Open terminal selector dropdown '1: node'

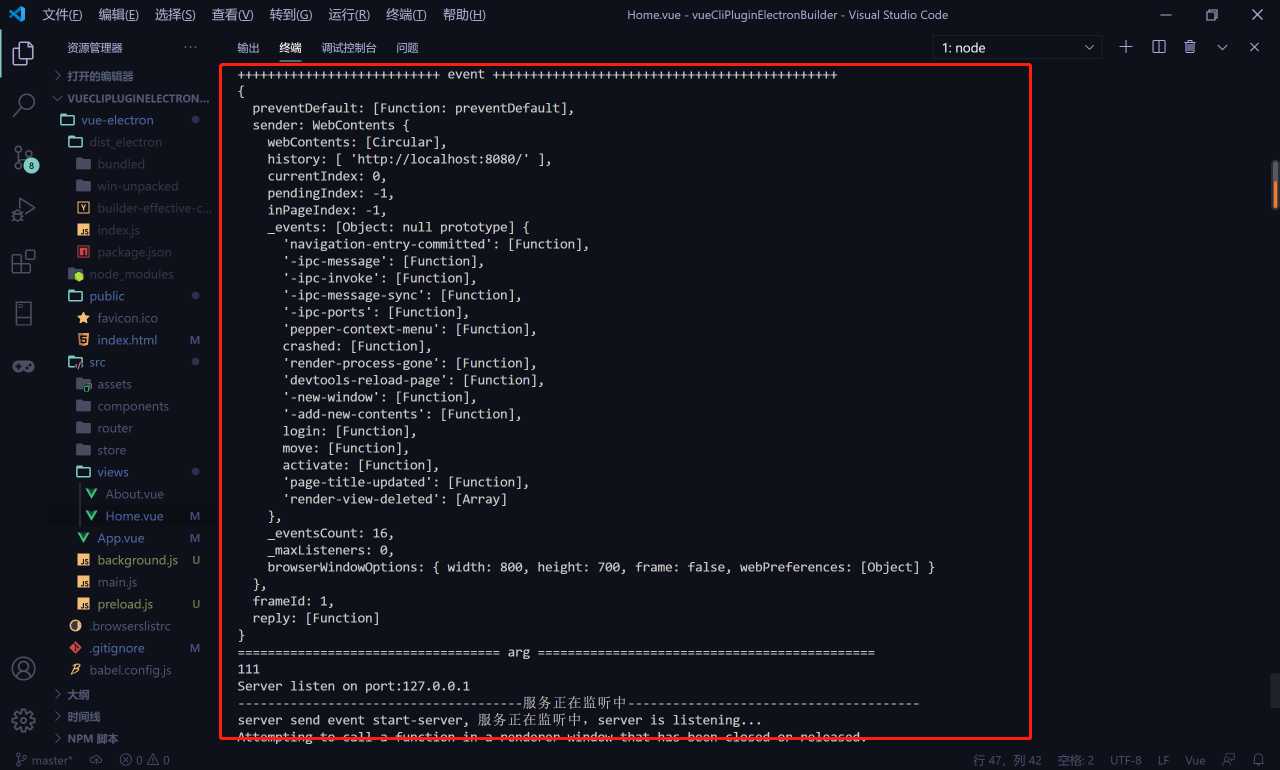1018,47
